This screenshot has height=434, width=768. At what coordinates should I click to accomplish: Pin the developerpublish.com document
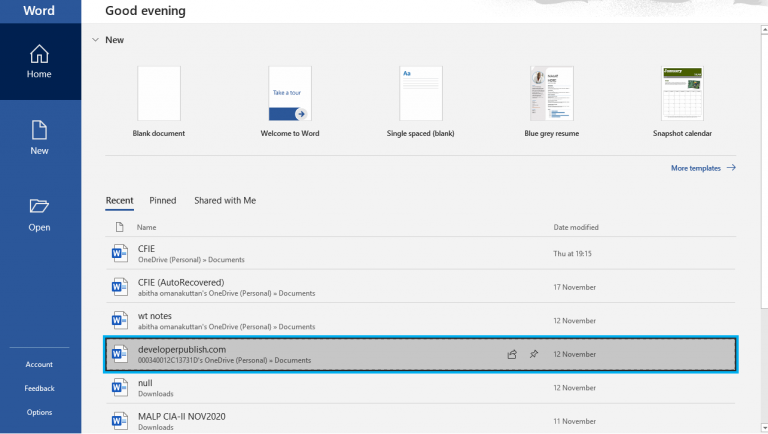point(534,354)
